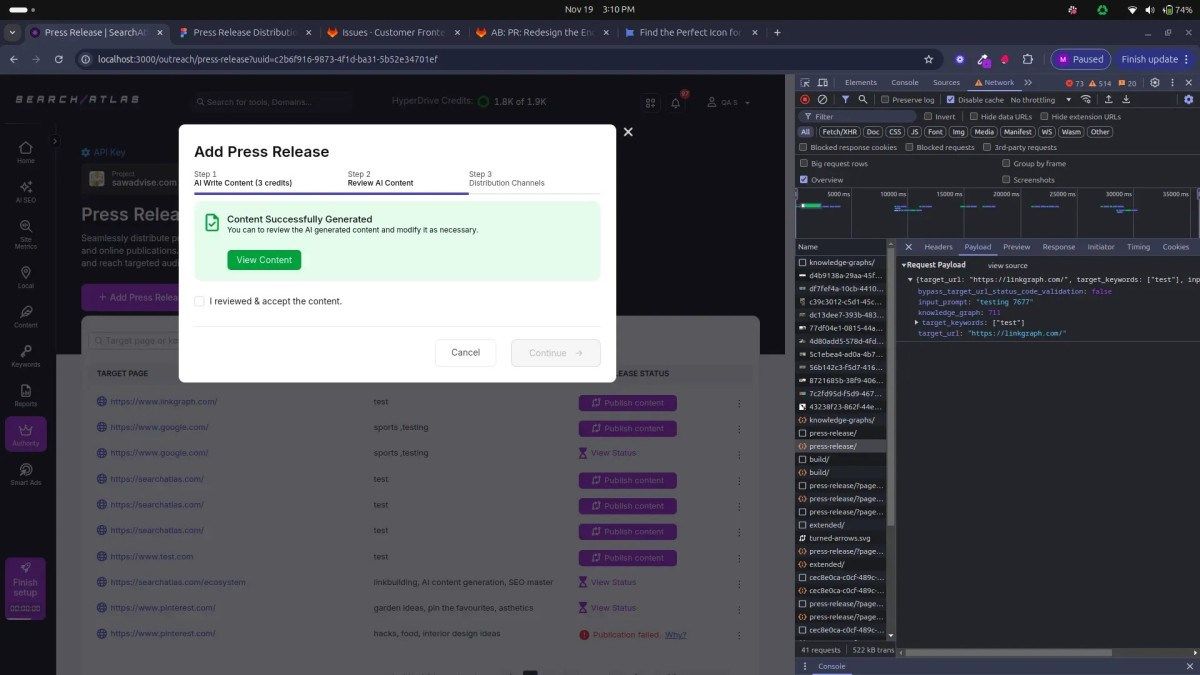Click the green View Content button
Screen dimensions: 1200x675
[x=264, y=260]
